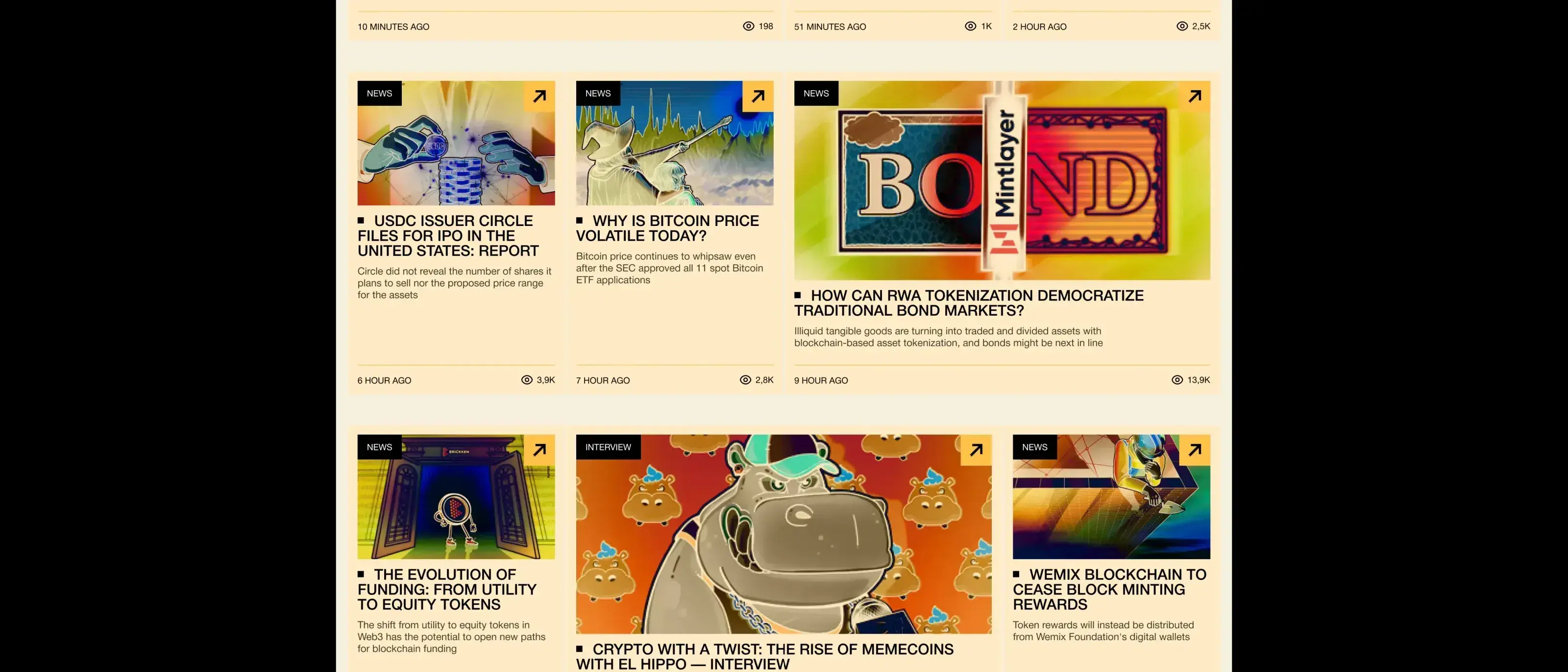Open arrow icon on RWA tokenization bond card
1568x672 pixels.
tap(1195, 96)
